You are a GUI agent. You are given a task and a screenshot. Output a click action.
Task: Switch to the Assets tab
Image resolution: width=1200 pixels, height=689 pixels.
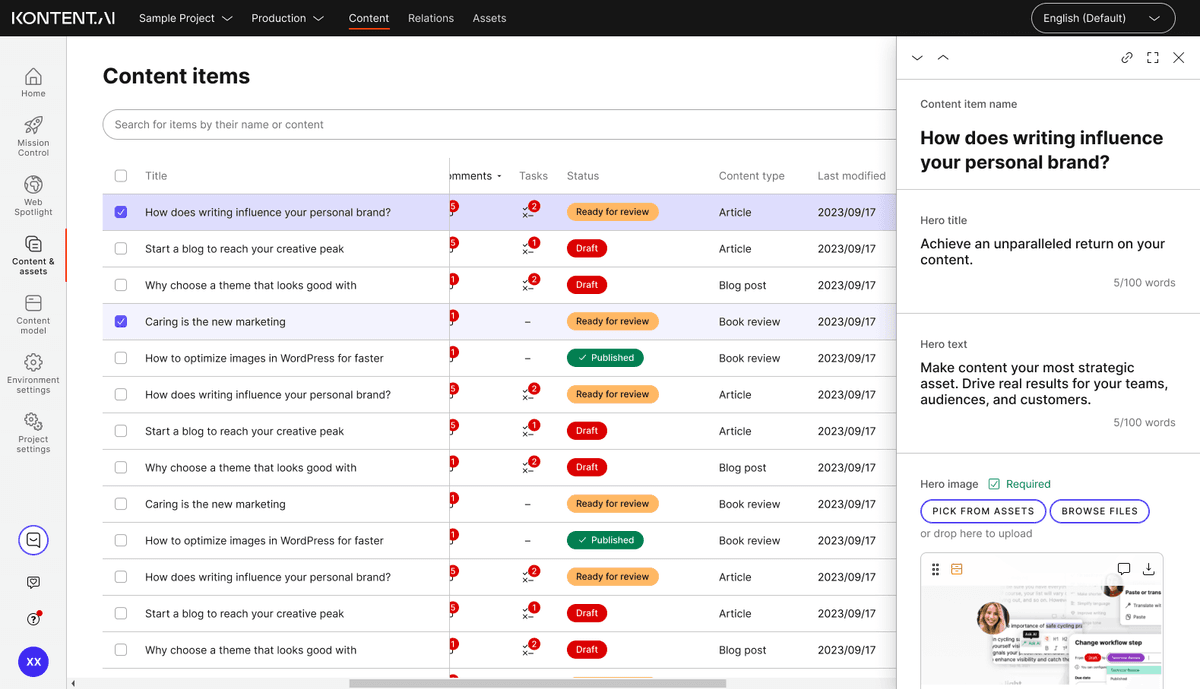(x=489, y=18)
